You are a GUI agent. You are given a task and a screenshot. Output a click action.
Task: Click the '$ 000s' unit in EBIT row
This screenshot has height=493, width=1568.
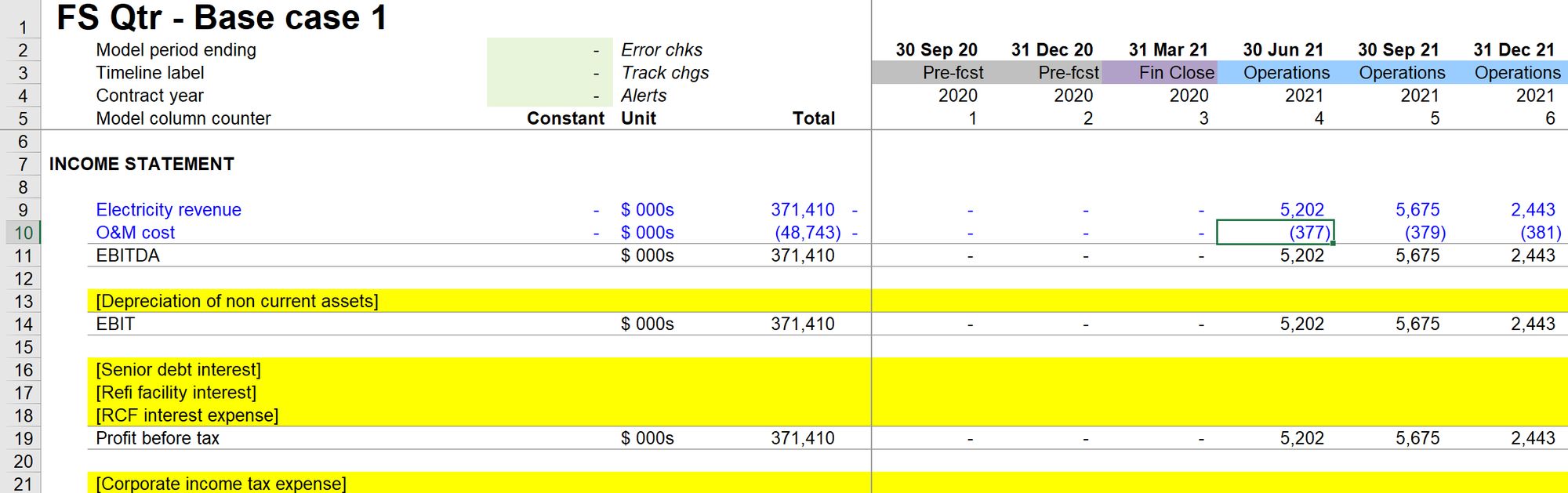click(647, 324)
